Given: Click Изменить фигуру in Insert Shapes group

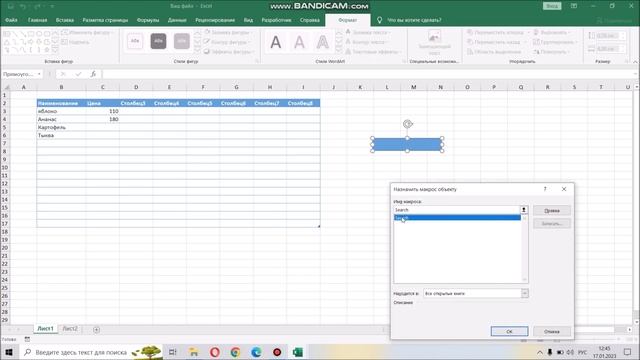Looking at the screenshot, I should coord(87,32).
